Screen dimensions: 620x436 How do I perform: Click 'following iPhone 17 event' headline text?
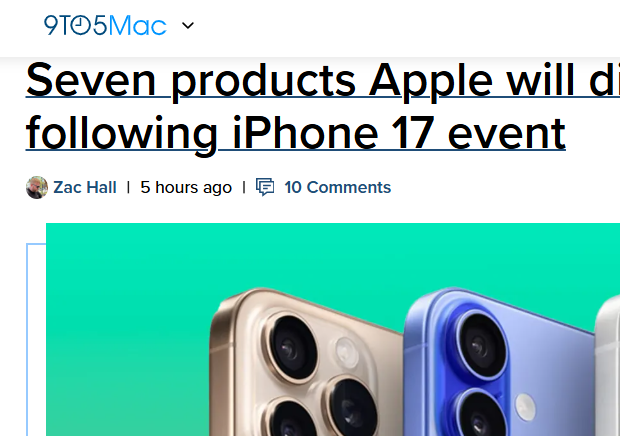(296, 131)
